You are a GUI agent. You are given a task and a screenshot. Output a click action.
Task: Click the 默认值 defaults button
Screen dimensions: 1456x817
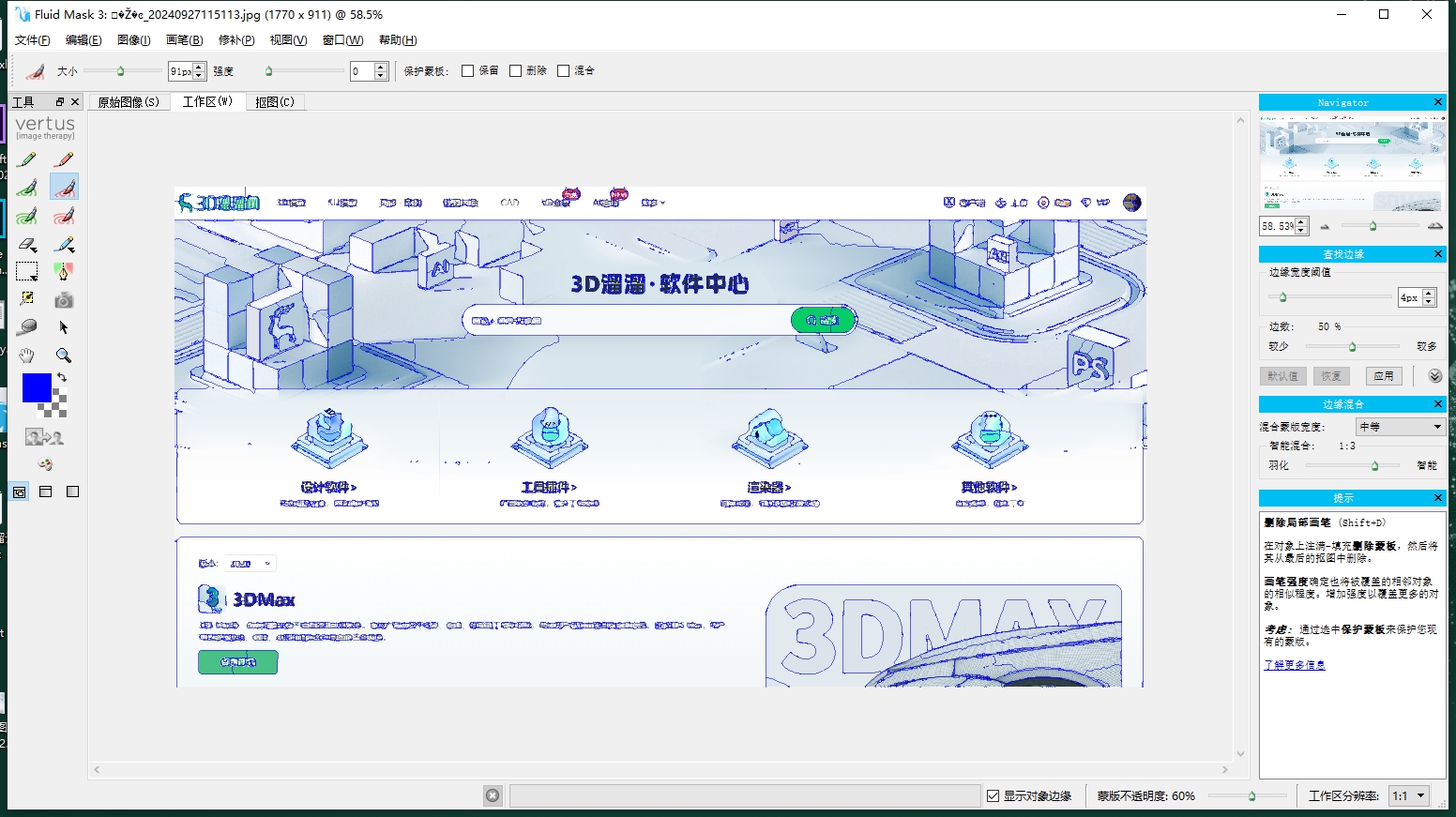(1282, 376)
